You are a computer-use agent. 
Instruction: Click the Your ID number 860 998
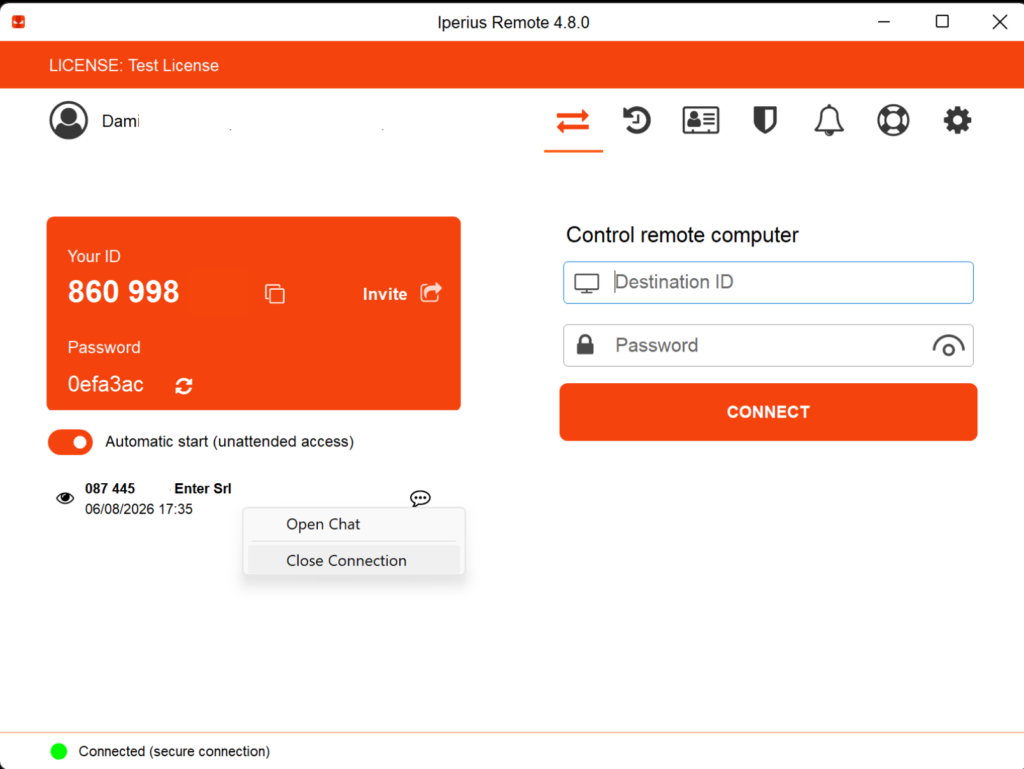point(123,292)
